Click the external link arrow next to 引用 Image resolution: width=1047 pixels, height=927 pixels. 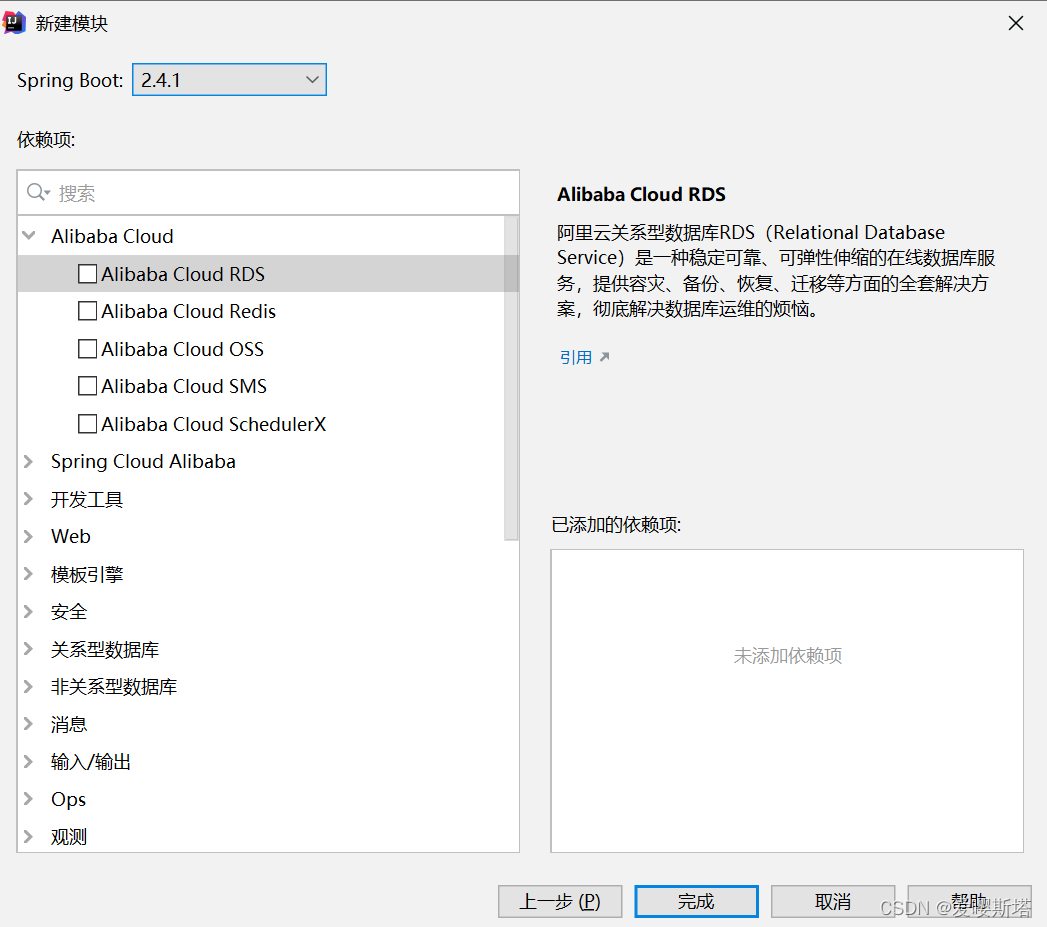(x=604, y=357)
